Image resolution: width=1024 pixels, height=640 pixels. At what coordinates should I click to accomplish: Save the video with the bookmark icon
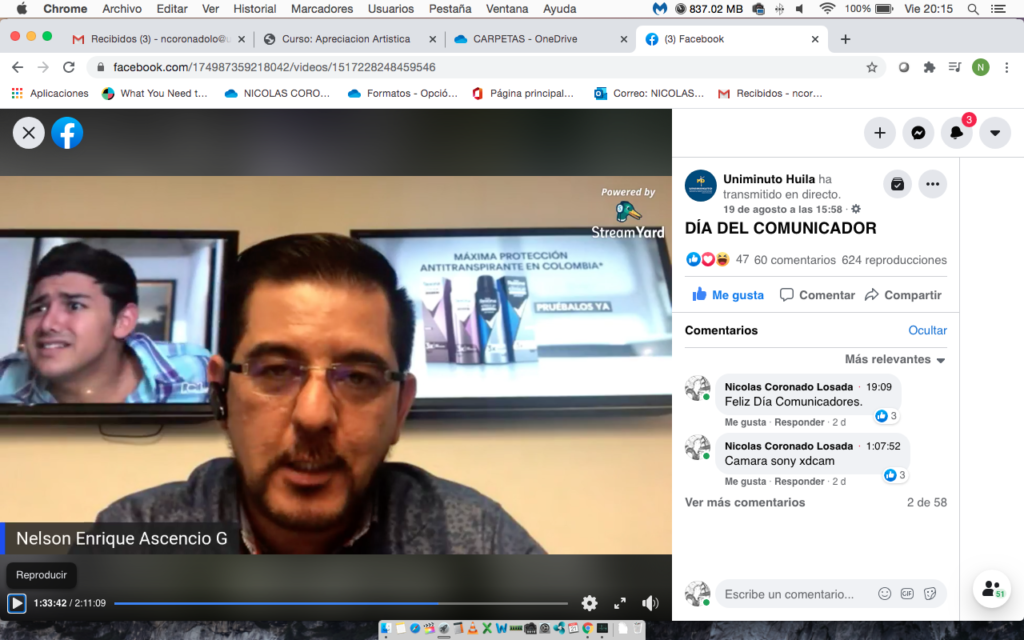click(x=897, y=184)
